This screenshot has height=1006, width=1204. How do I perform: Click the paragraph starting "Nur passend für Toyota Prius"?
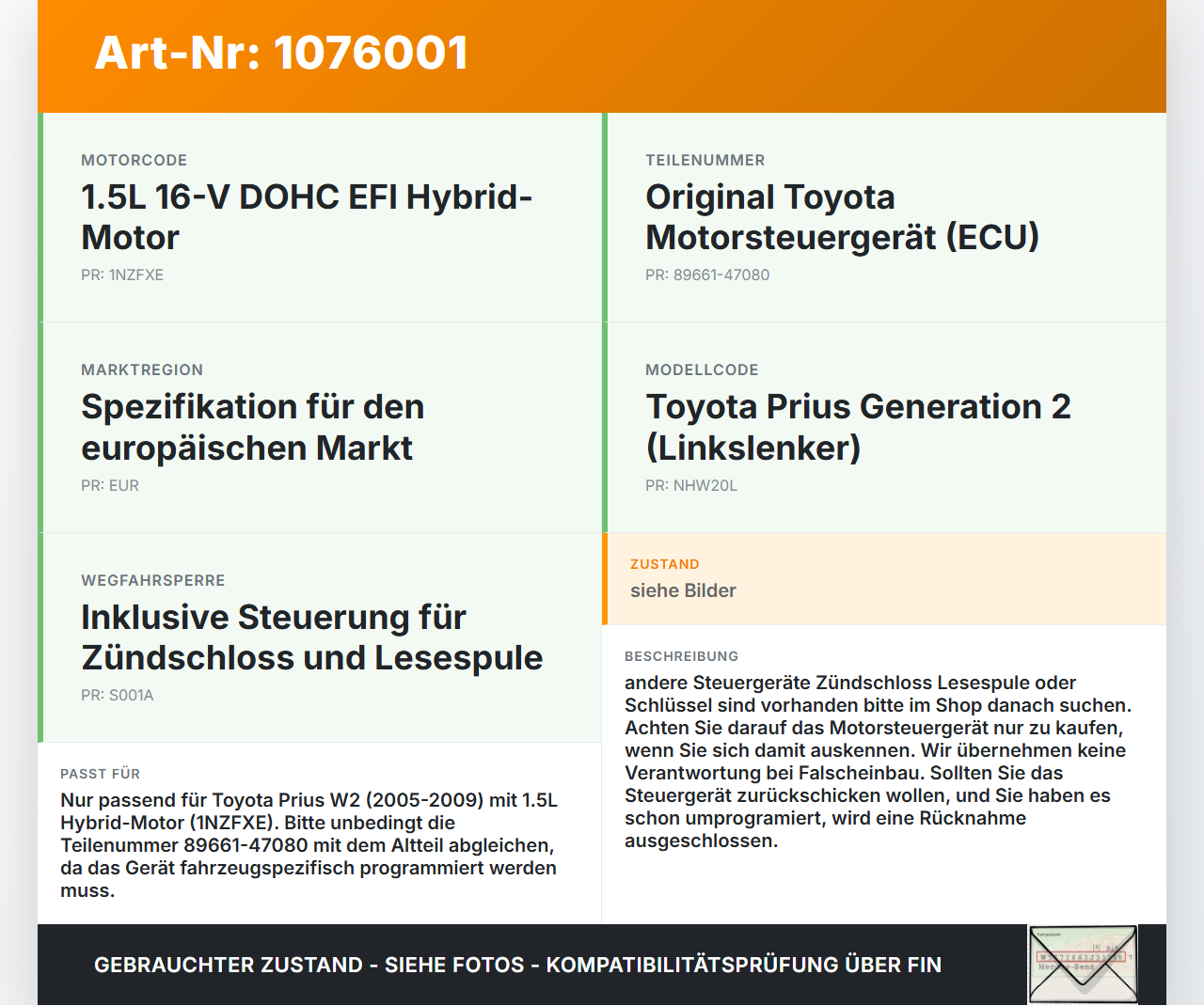[x=309, y=845]
